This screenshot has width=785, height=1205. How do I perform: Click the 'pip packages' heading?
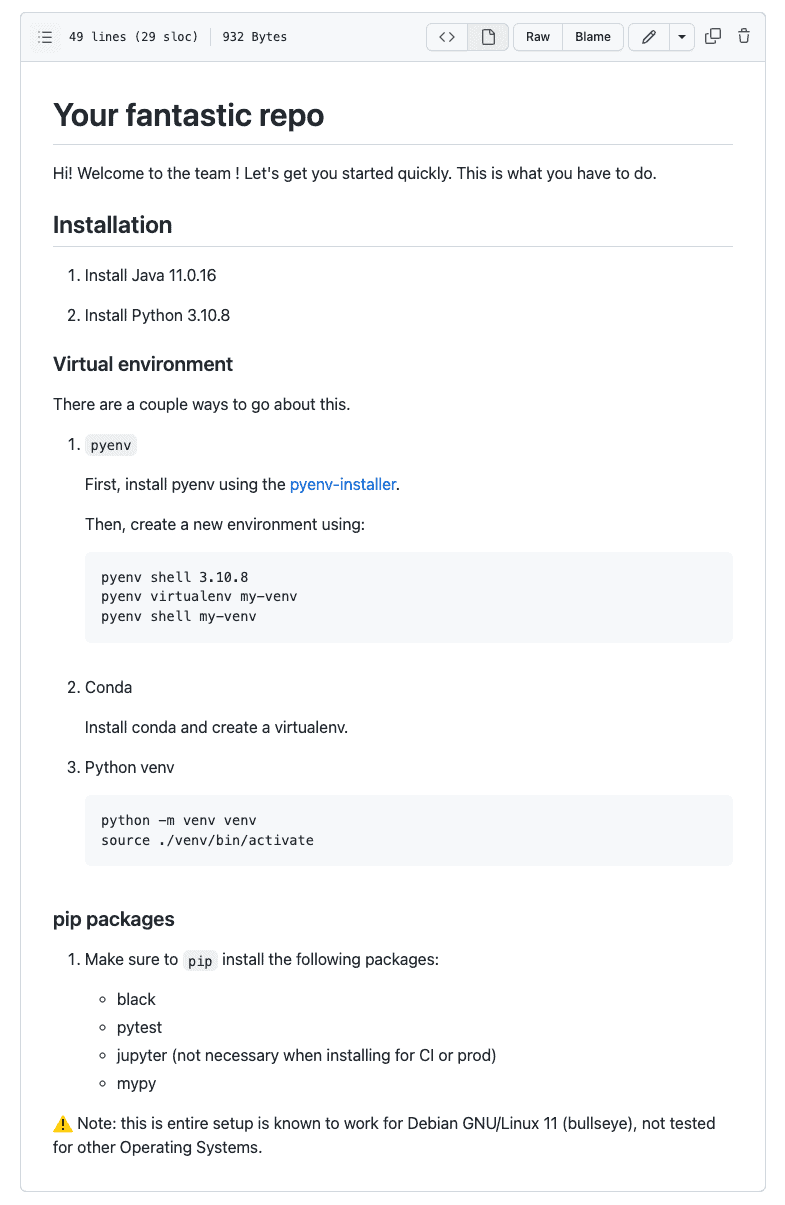(x=114, y=919)
